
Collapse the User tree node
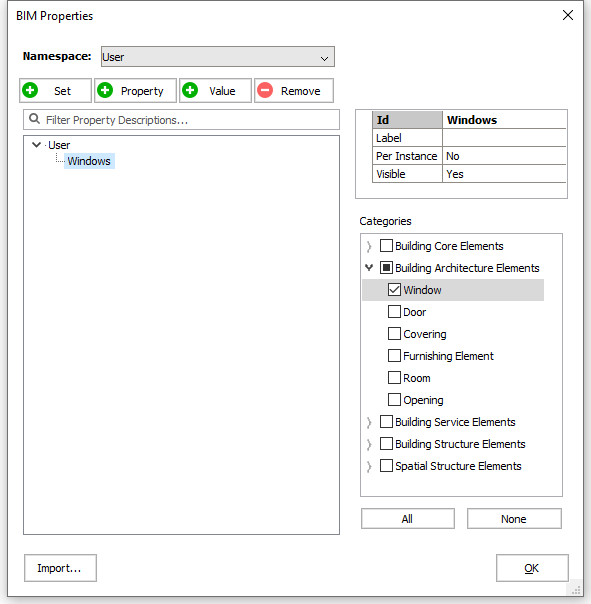(x=37, y=145)
